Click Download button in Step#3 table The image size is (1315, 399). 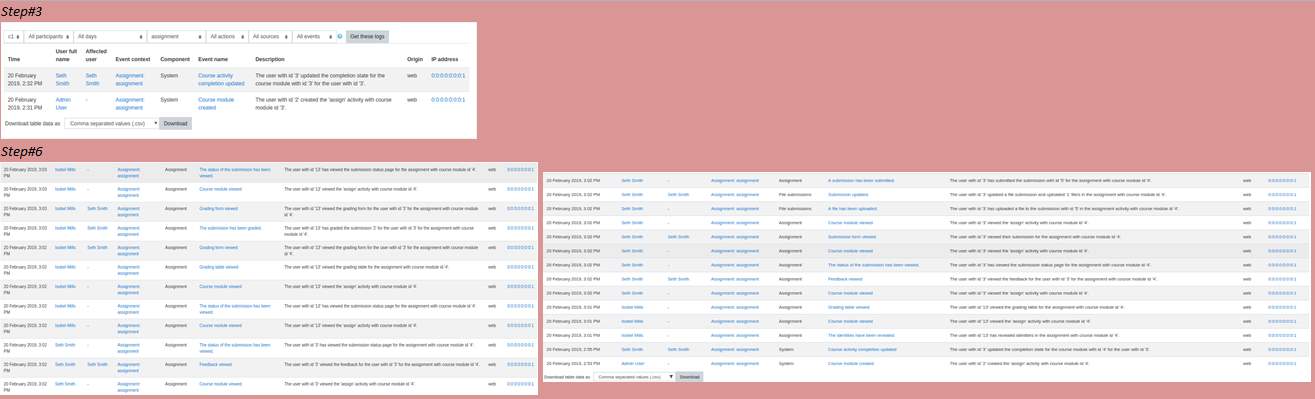click(175, 123)
